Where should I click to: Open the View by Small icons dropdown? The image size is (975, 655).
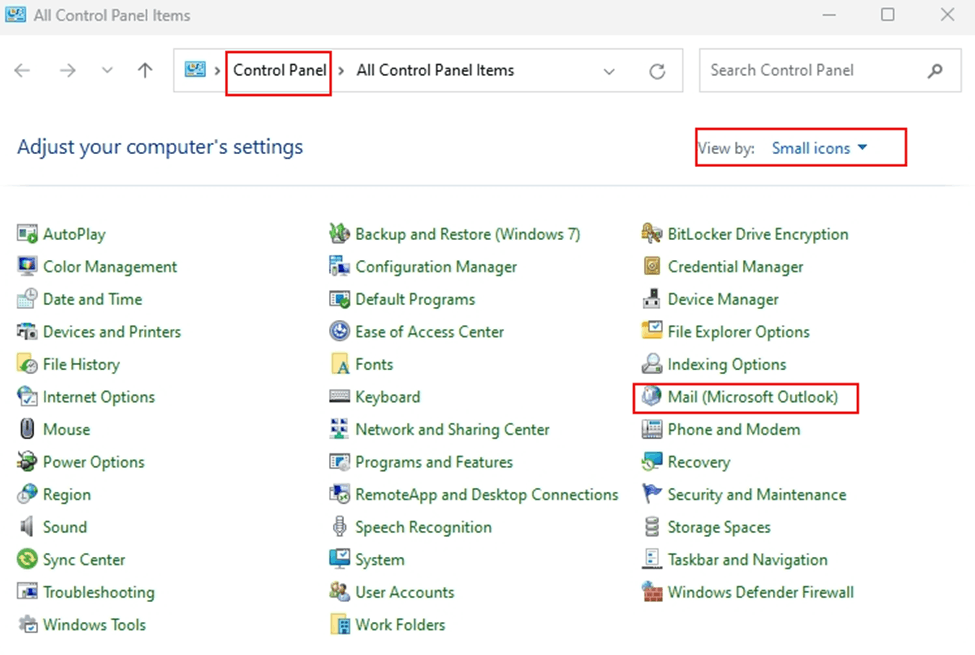[x=819, y=148]
